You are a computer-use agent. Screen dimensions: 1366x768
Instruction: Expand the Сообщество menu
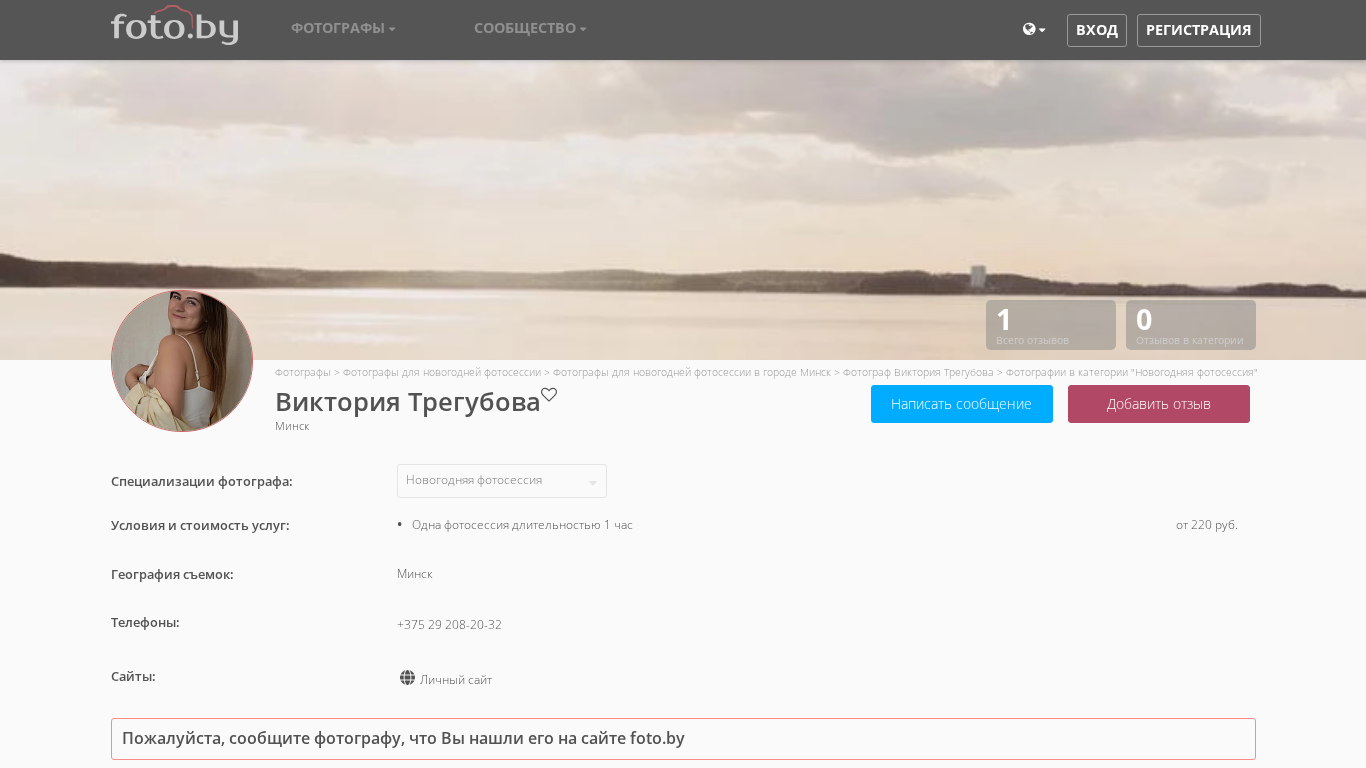(530, 28)
